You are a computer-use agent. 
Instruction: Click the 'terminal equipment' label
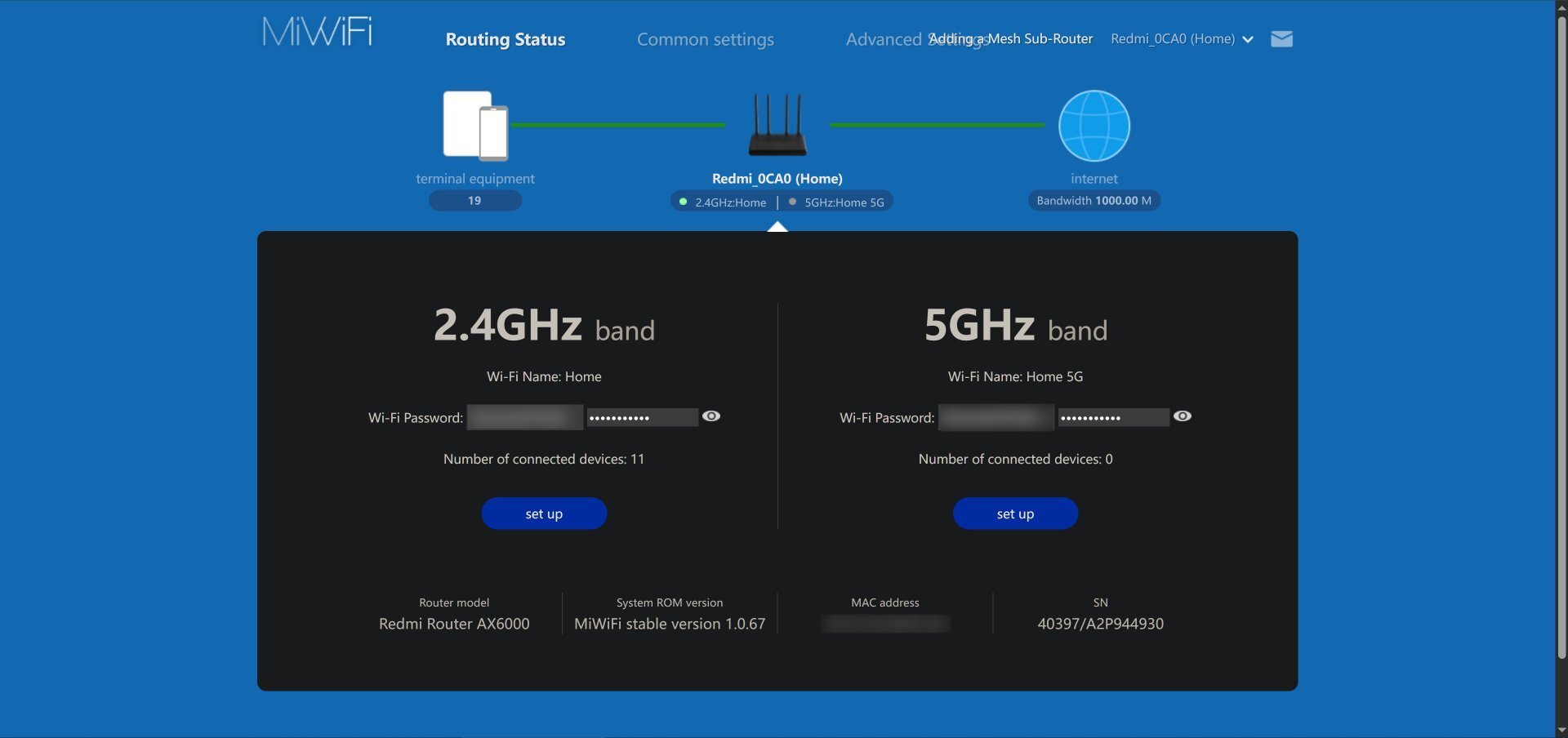pyautogui.click(x=475, y=179)
